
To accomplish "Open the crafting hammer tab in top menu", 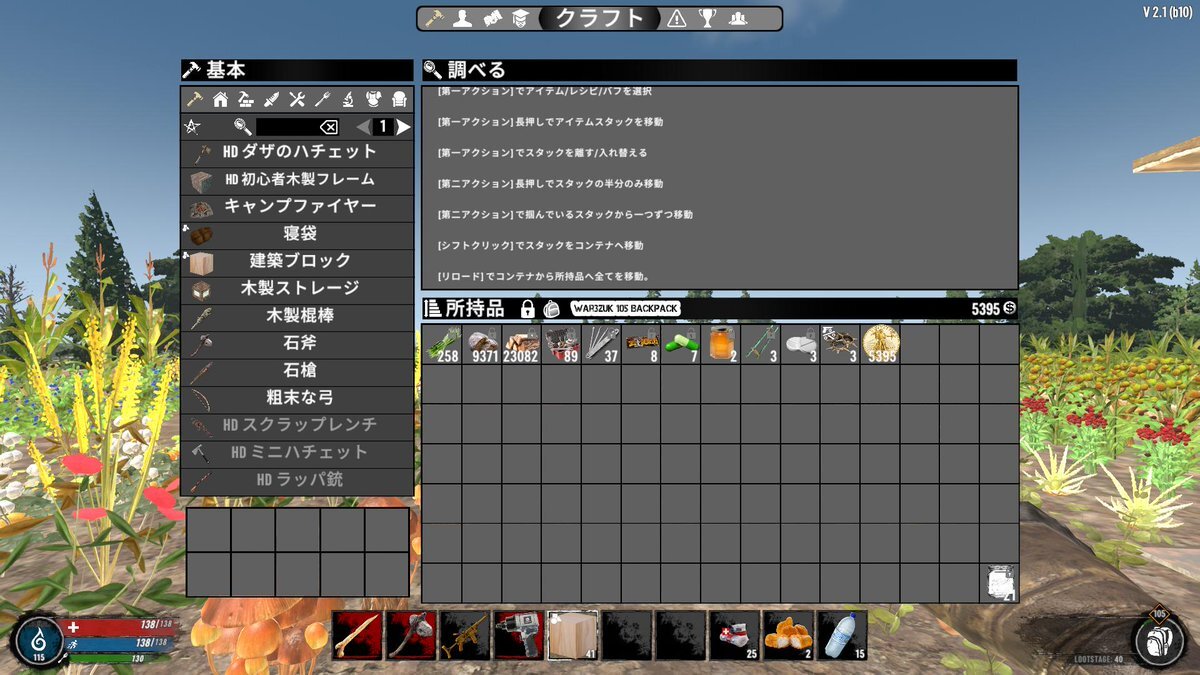I will [x=434, y=18].
